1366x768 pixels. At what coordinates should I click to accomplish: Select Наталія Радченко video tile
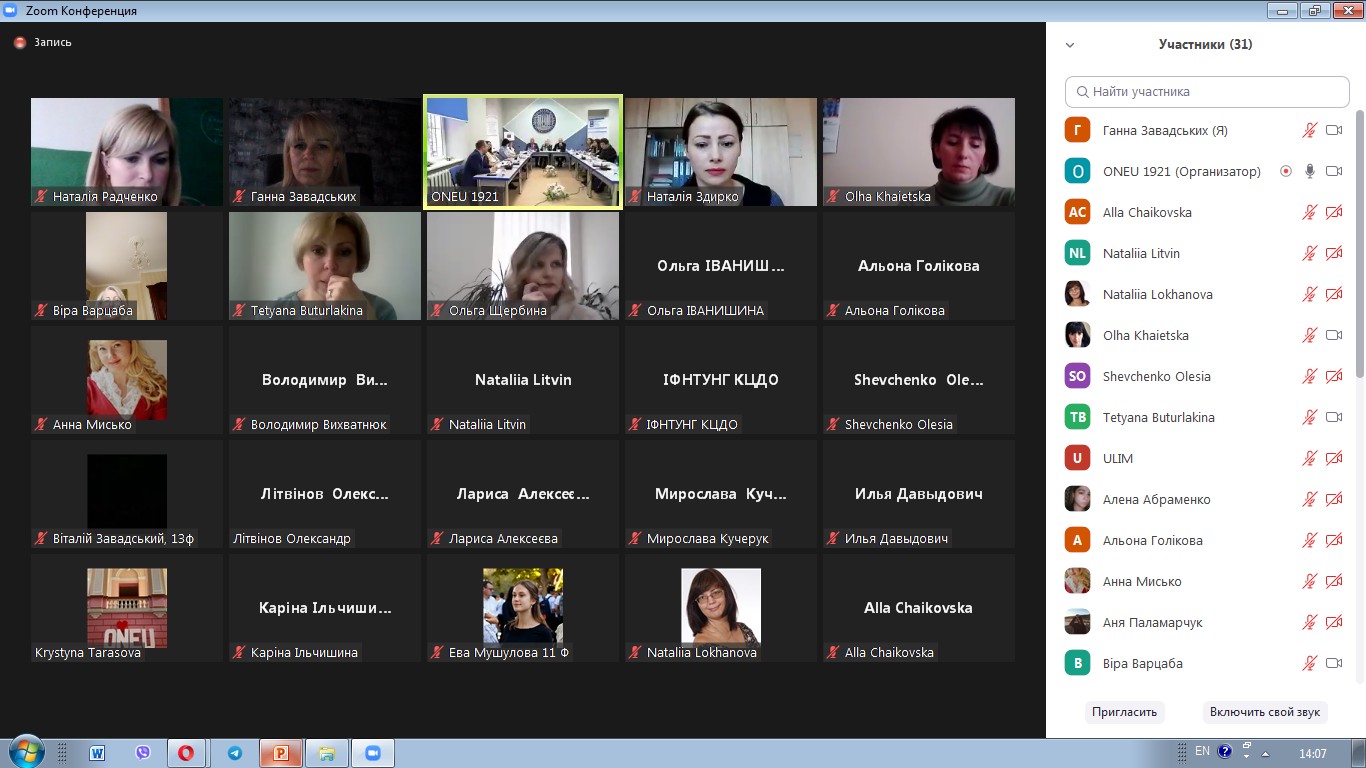click(127, 152)
